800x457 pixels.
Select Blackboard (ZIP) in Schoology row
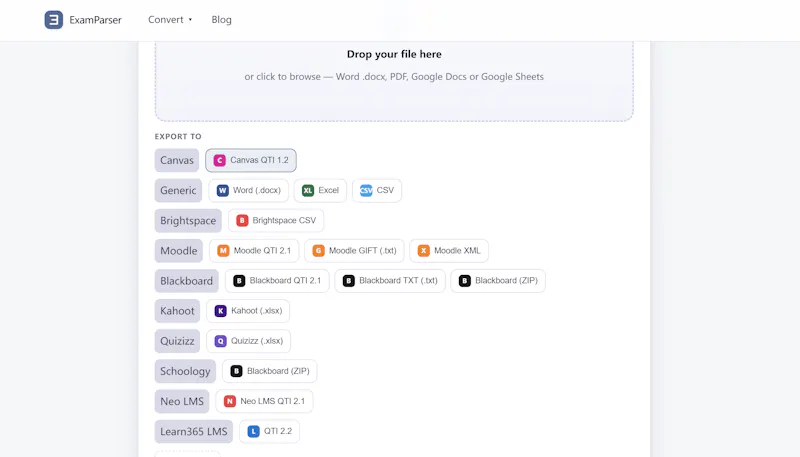tap(269, 371)
